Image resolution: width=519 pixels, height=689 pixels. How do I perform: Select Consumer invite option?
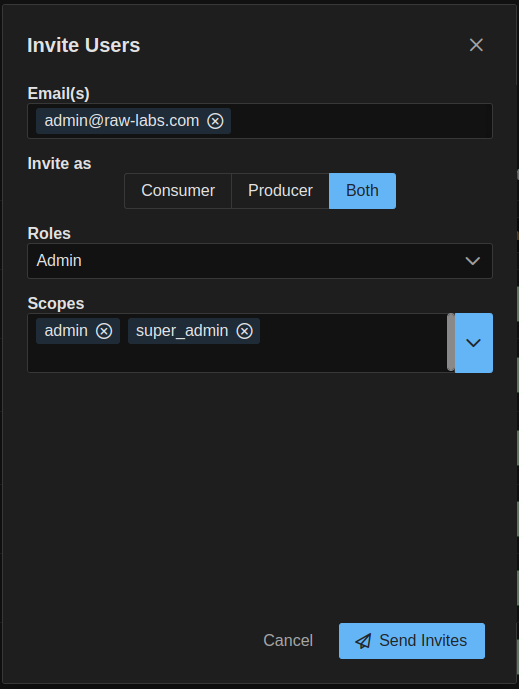(178, 191)
